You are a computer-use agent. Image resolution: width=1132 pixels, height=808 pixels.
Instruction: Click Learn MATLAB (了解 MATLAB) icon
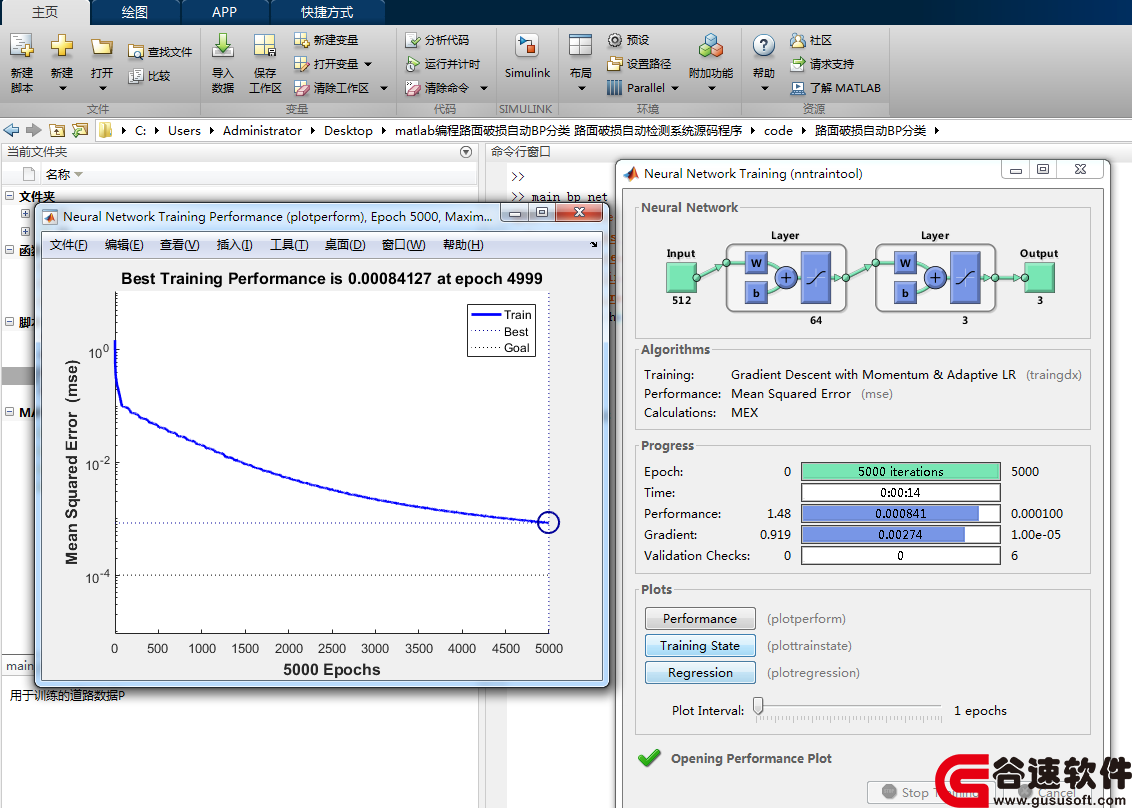798,87
